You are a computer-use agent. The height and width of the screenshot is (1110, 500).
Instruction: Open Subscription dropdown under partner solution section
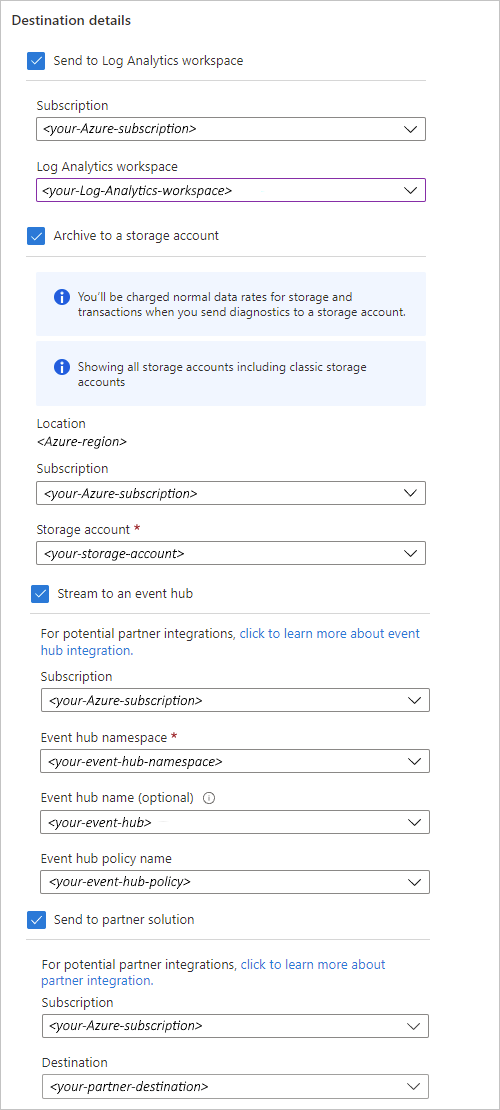(235, 1026)
